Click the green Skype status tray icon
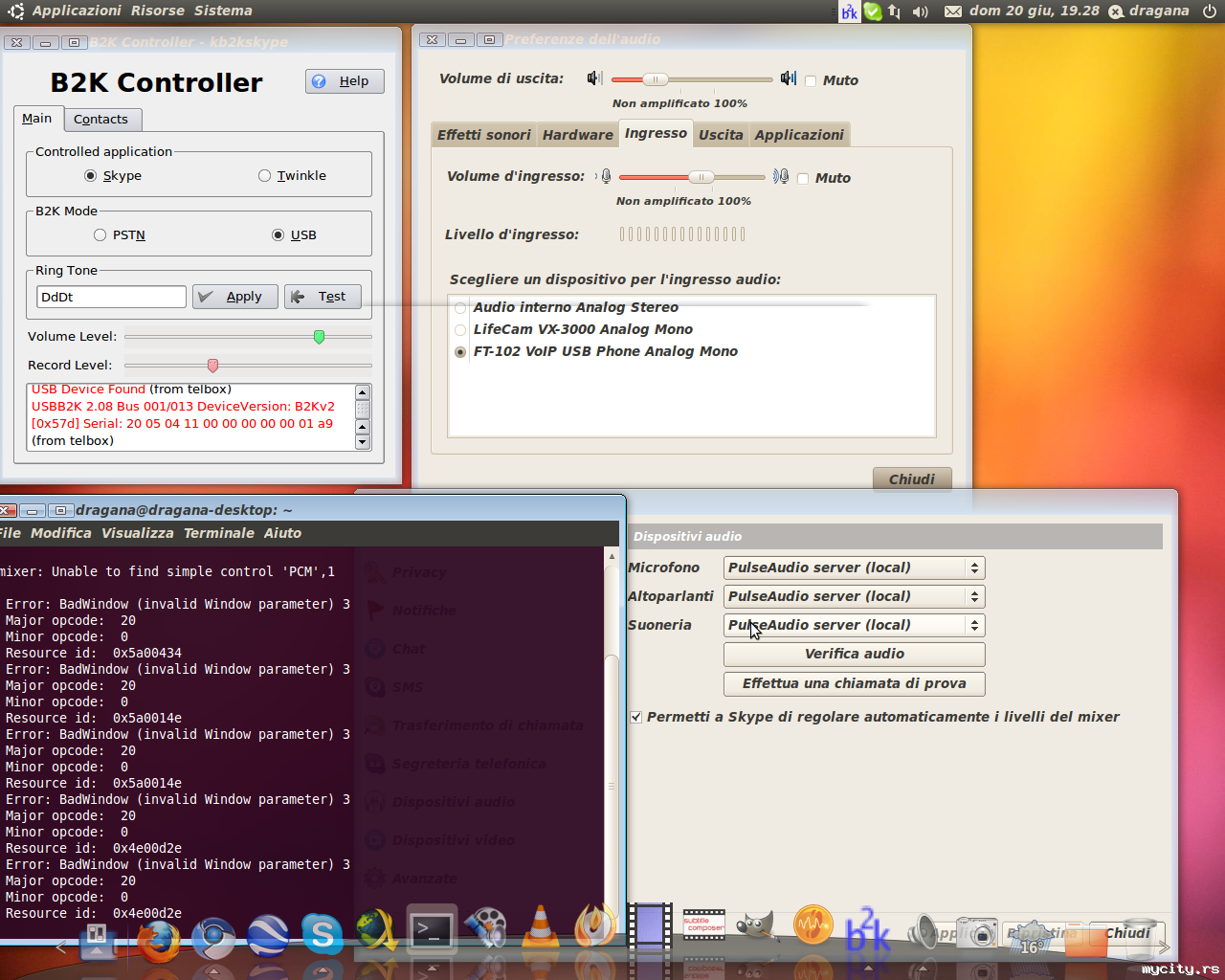 [872, 11]
